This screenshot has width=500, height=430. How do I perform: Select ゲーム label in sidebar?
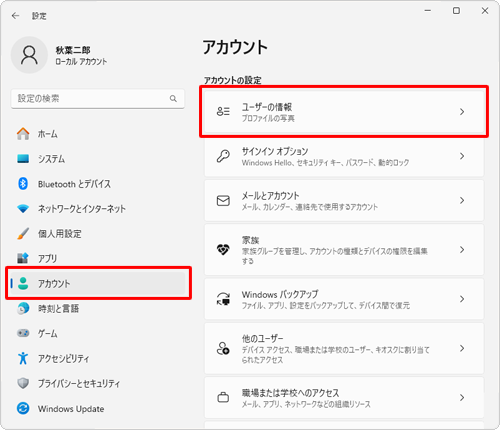coord(48,333)
